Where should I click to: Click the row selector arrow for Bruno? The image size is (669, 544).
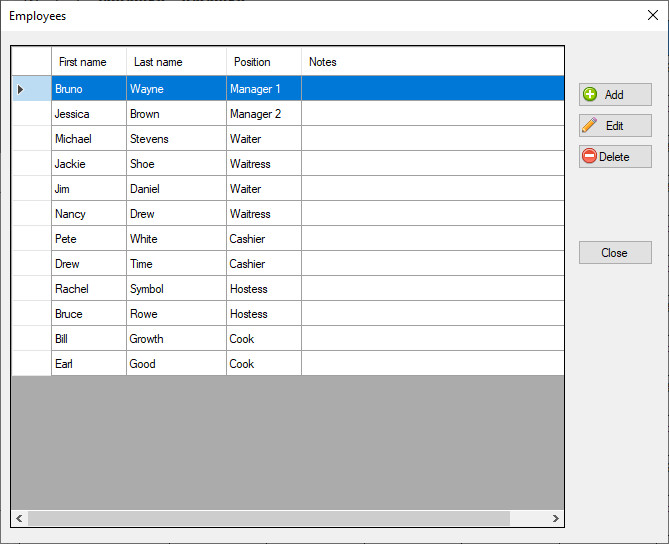(x=20, y=89)
